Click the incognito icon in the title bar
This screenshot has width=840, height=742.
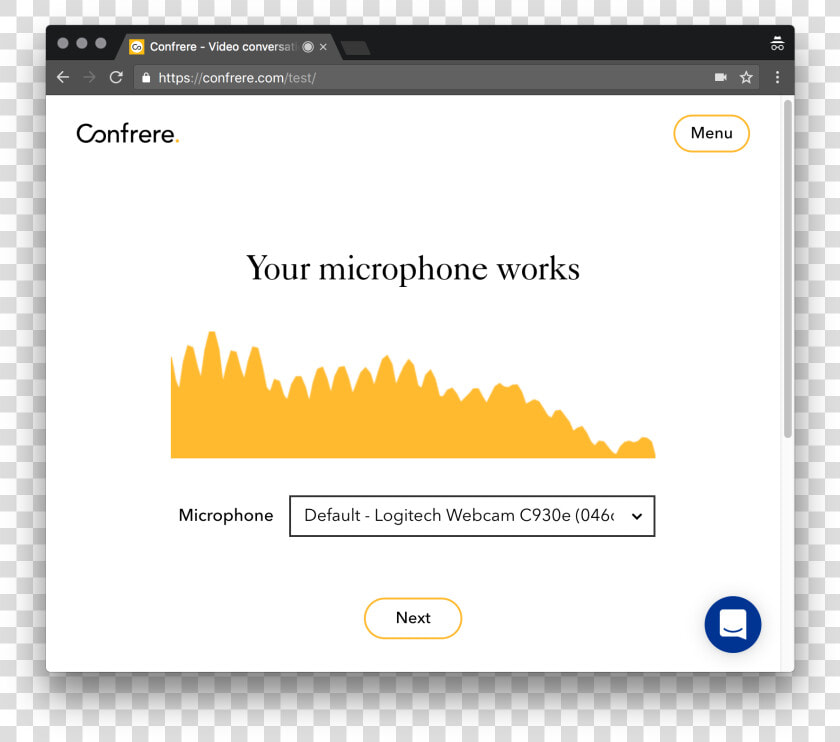coord(777,43)
